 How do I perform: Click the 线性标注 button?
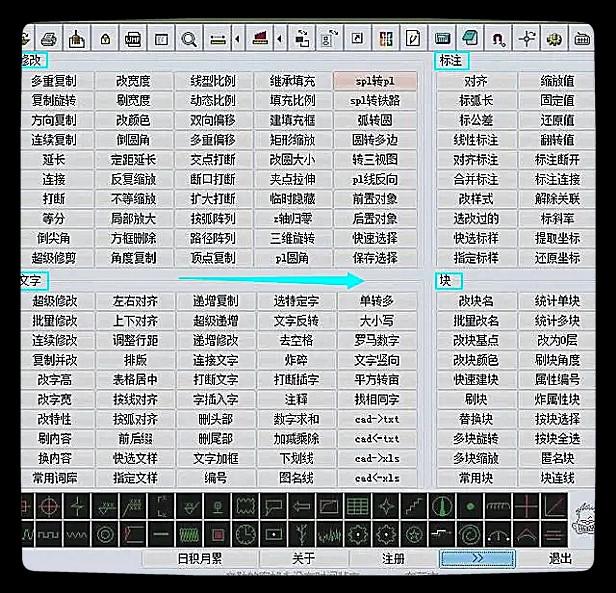pos(476,140)
